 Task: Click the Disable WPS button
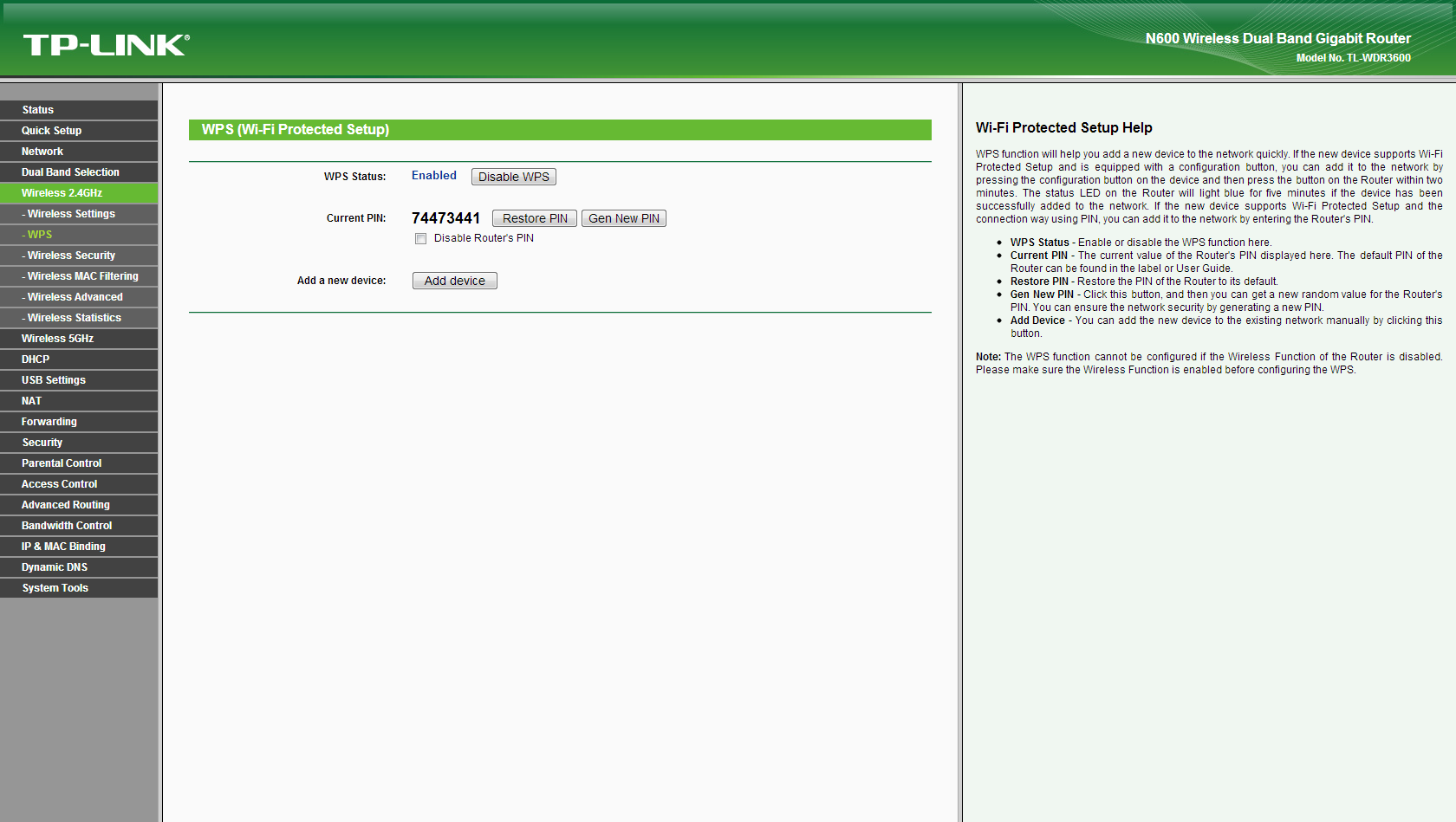514,177
